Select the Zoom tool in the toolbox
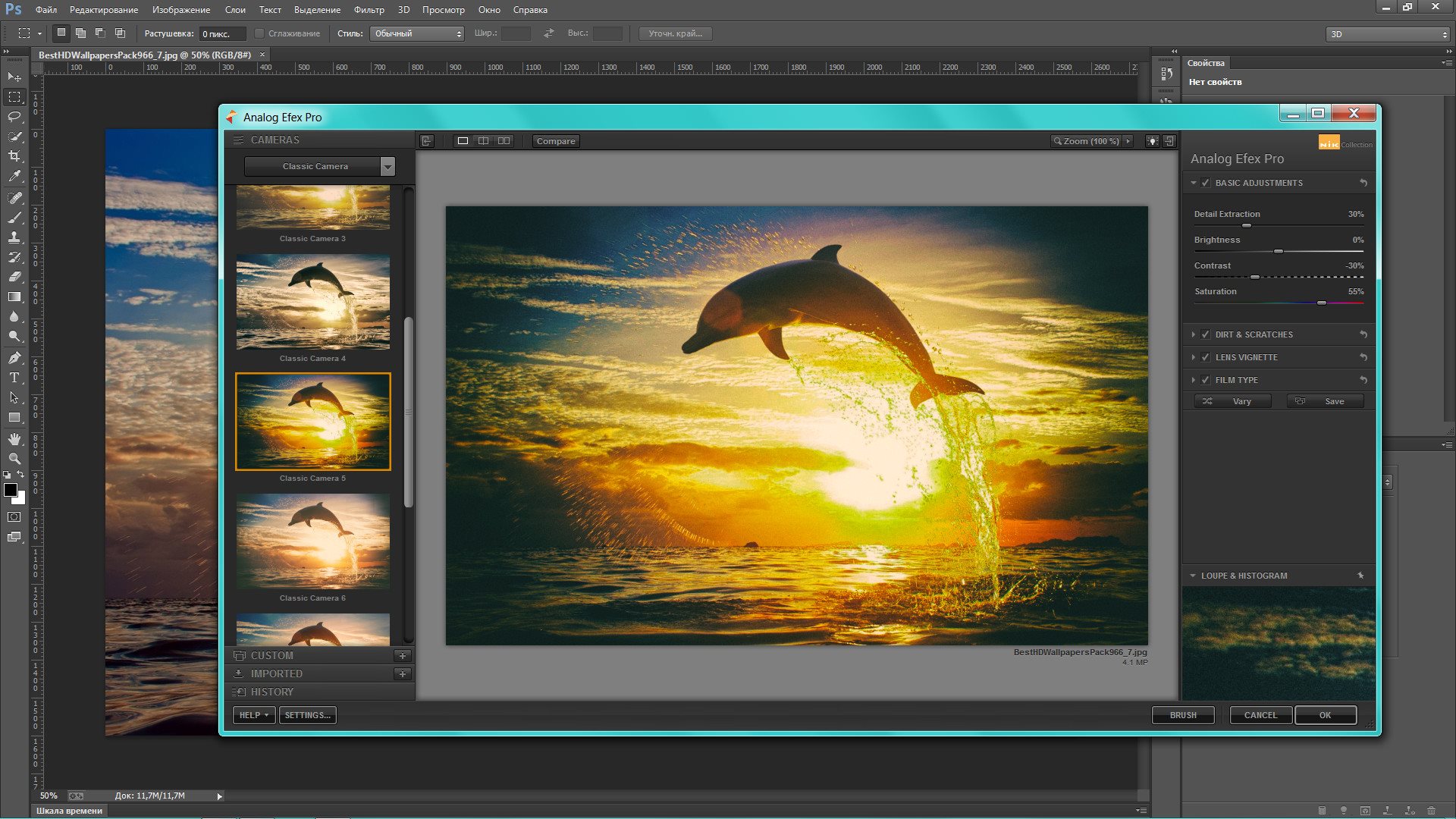 [14, 459]
